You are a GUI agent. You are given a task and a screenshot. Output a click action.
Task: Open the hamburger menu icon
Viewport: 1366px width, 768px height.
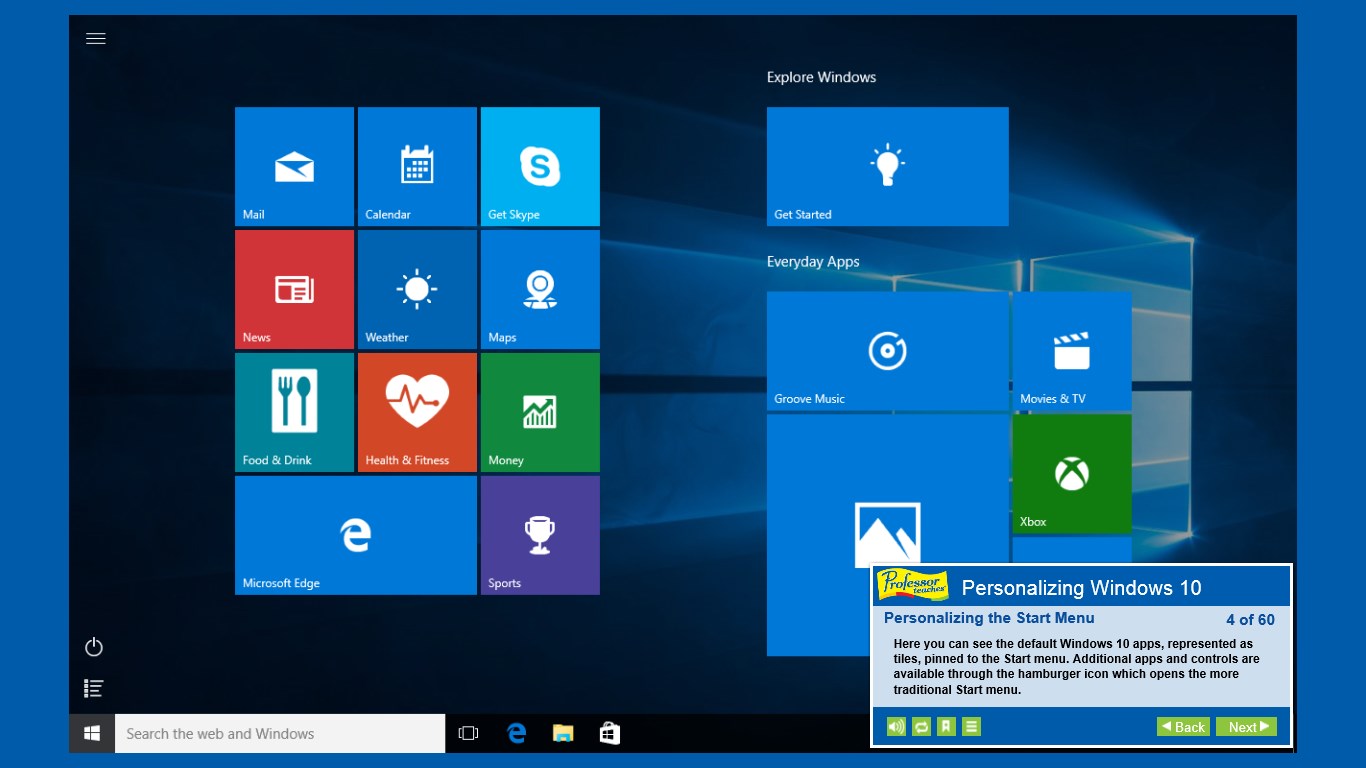point(96,39)
